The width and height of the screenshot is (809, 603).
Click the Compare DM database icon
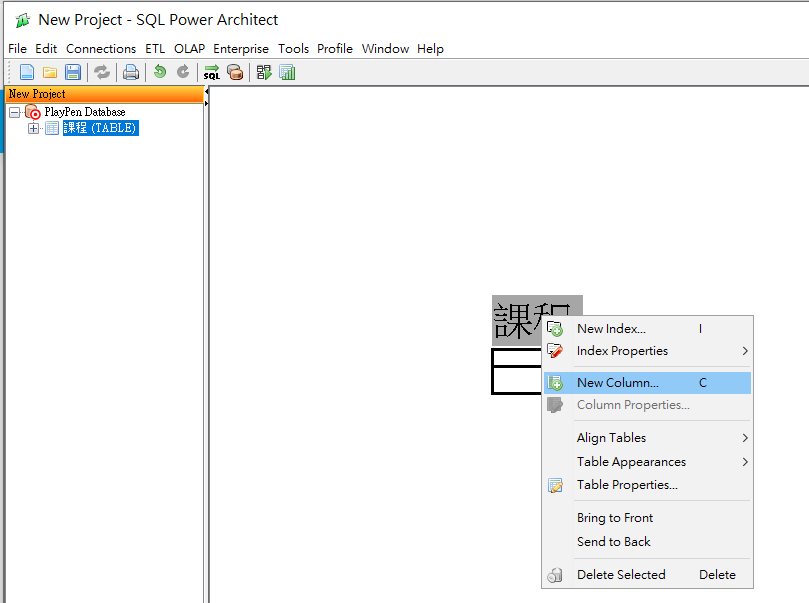click(x=235, y=72)
